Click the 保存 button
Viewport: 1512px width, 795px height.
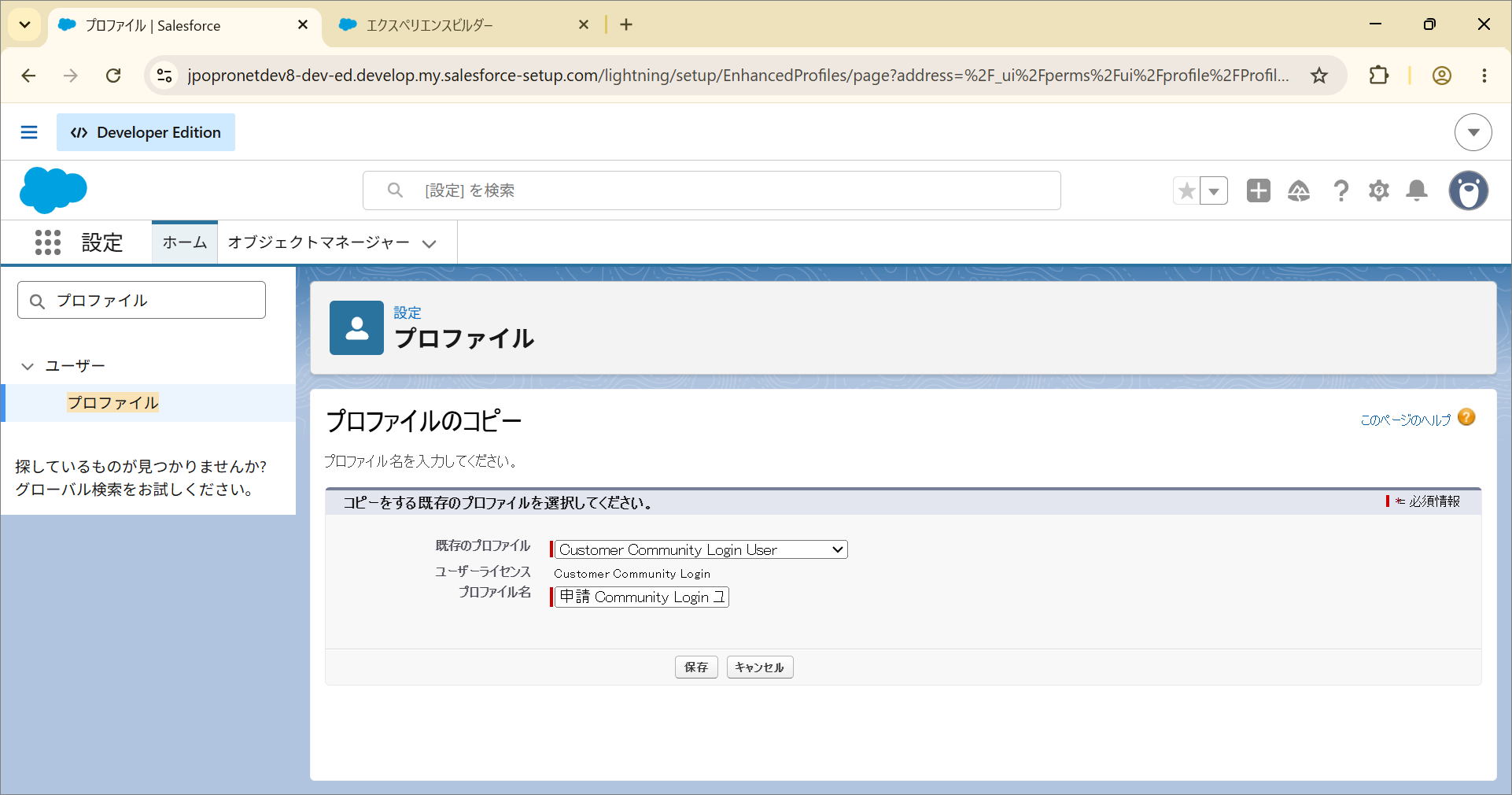click(696, 667)
